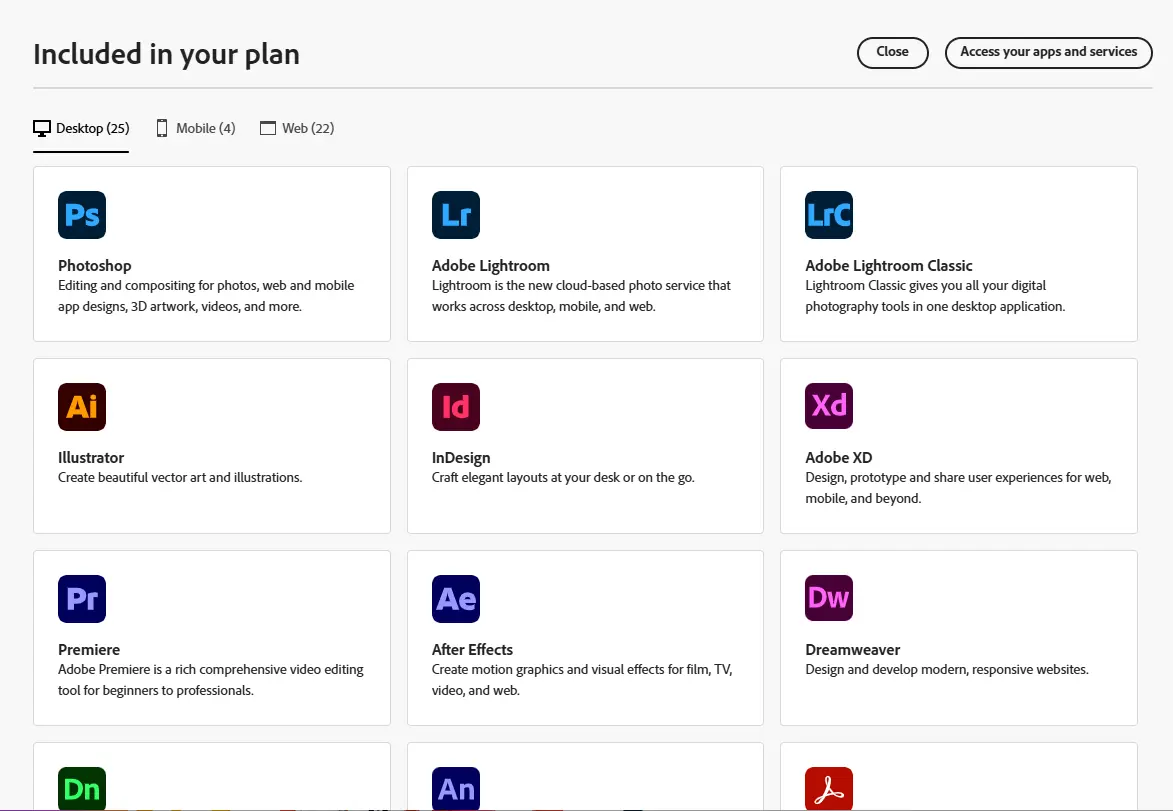Click the Lightroom Classic LrC icon
1173x811 pixels.
click(x=829, y=215)
